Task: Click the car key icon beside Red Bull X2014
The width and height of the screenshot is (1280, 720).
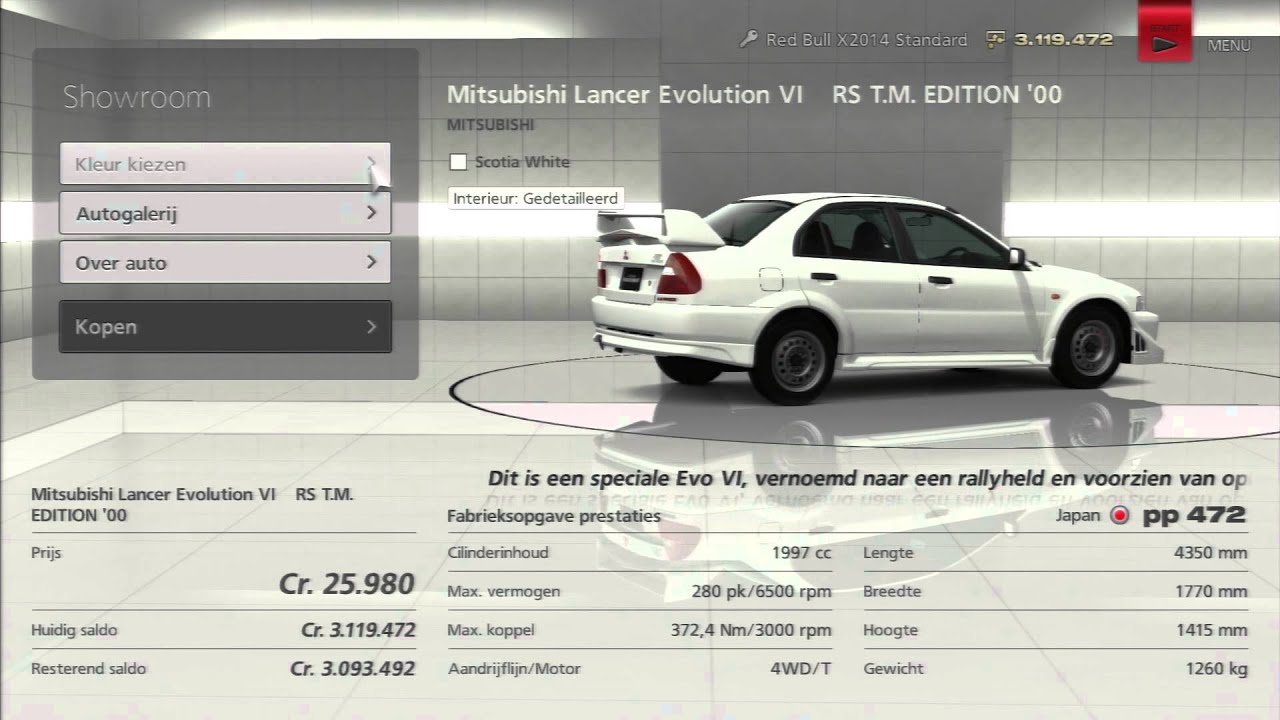Action: click(x=748, y=40)
